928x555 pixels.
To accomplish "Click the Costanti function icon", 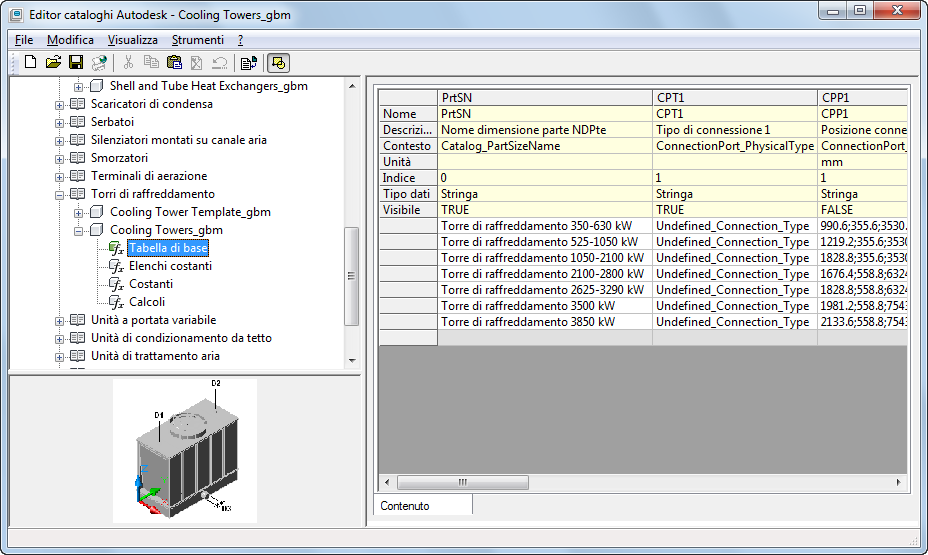I will coord(117,284).
